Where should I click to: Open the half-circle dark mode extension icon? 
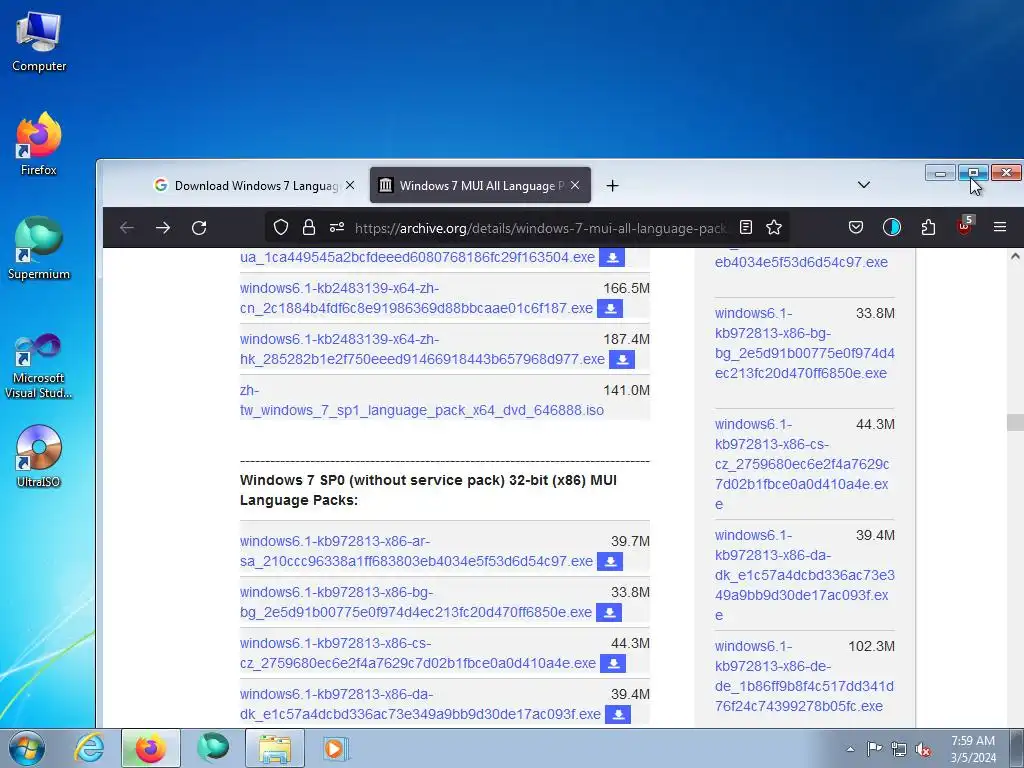click(x=891, y=227)
